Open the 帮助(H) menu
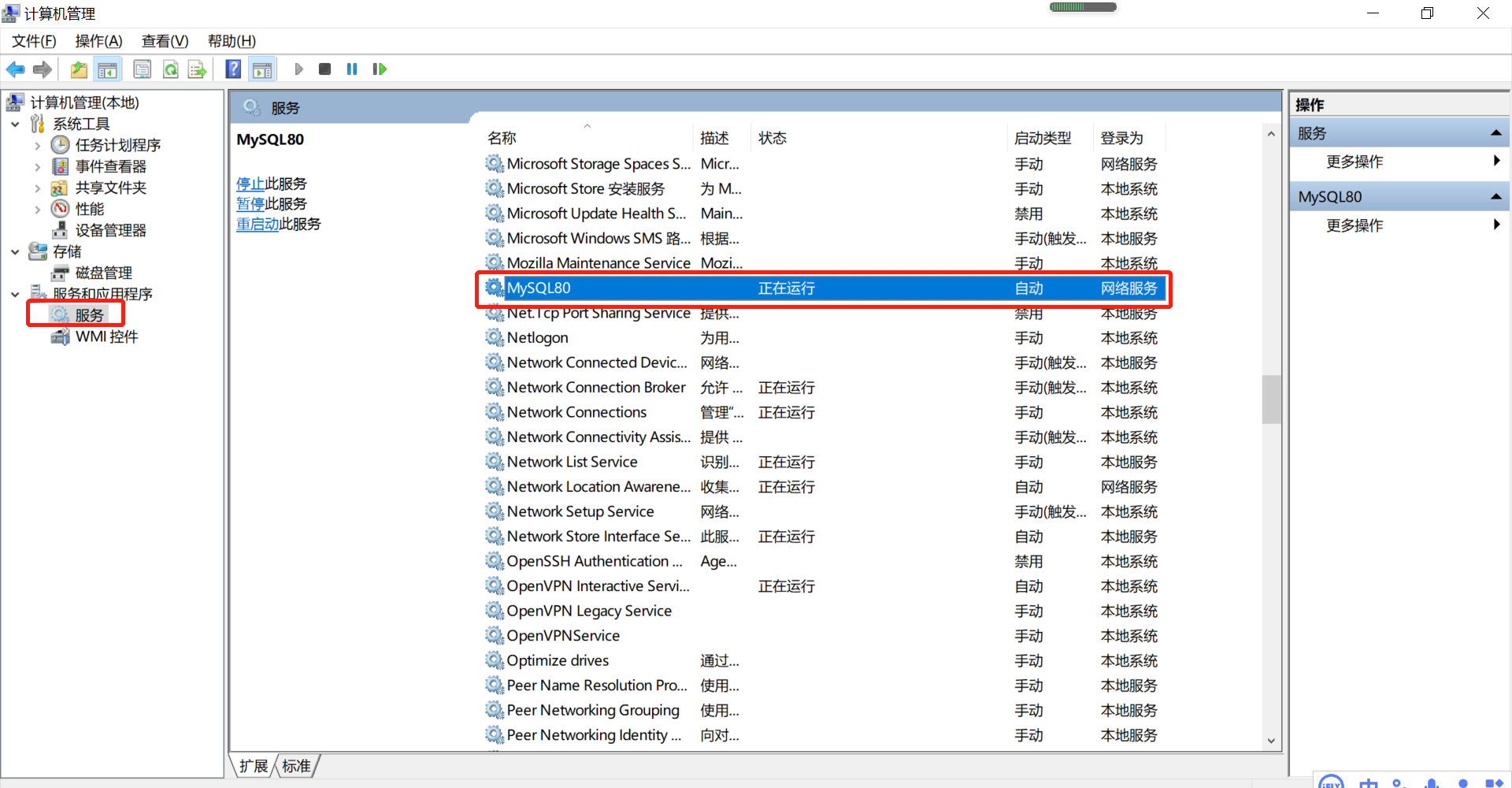This screenshot has height=788, width=1512. (232, 41)
